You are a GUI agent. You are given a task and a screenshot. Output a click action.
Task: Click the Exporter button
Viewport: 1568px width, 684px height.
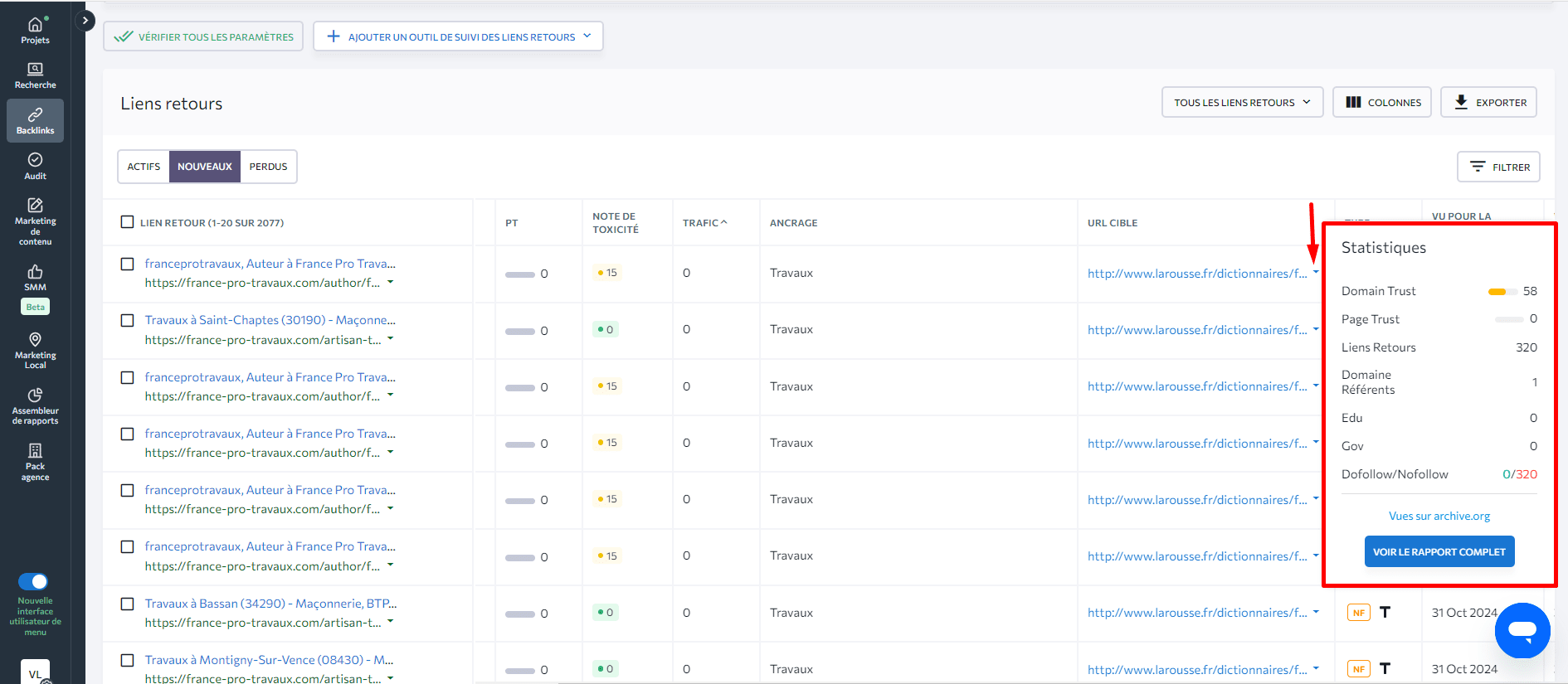pos(1489,102)
